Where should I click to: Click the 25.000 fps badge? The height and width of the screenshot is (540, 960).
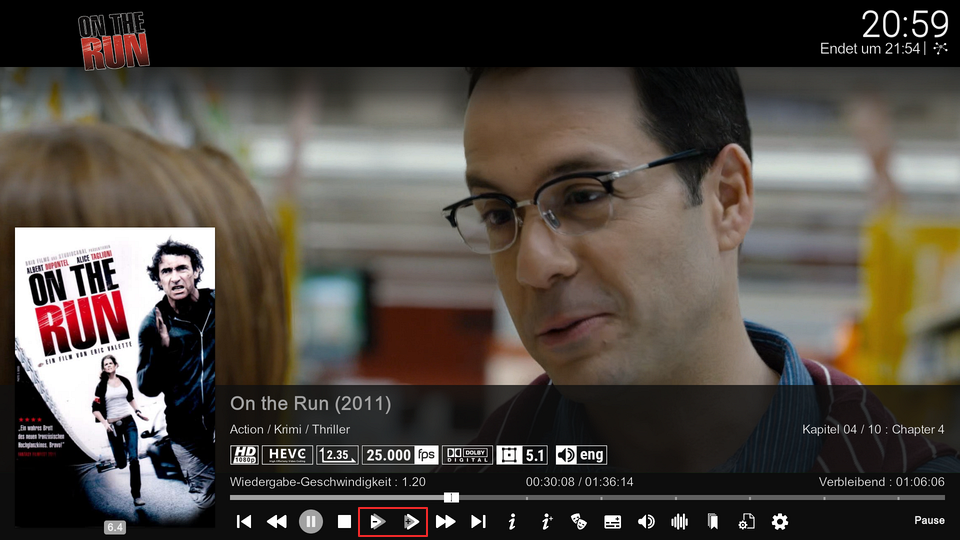(400, 455)
